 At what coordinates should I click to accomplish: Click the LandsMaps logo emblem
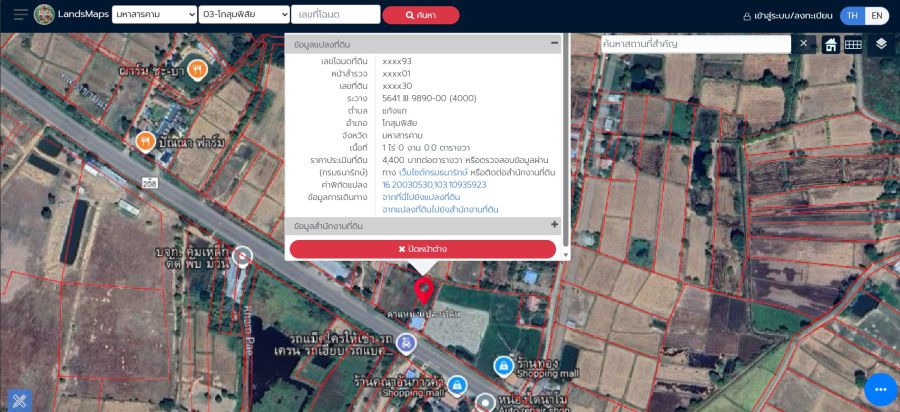pyautogui.click(x=44, y=15)
